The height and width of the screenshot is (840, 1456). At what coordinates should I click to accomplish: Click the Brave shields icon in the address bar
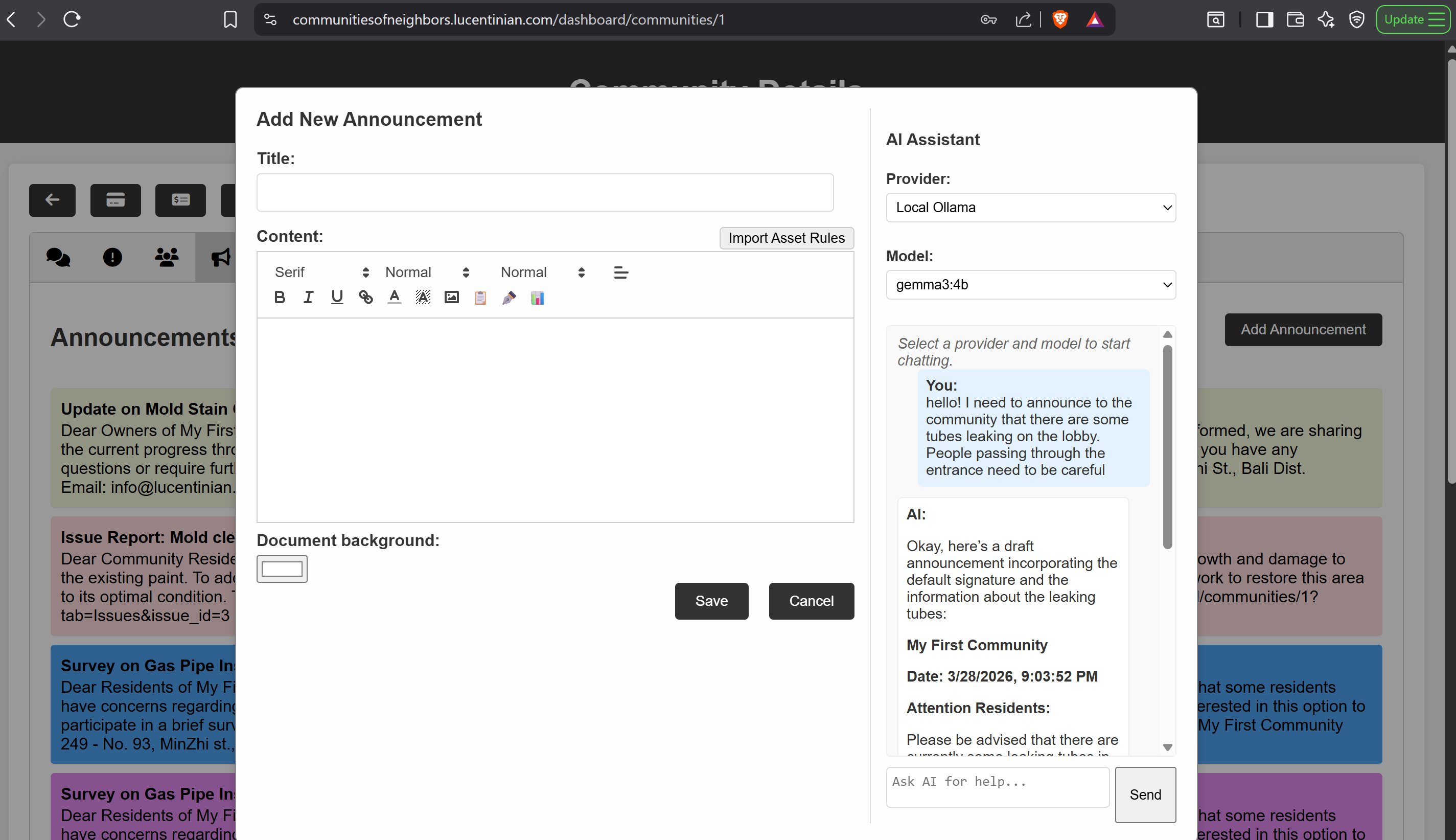coord(1061,19)
